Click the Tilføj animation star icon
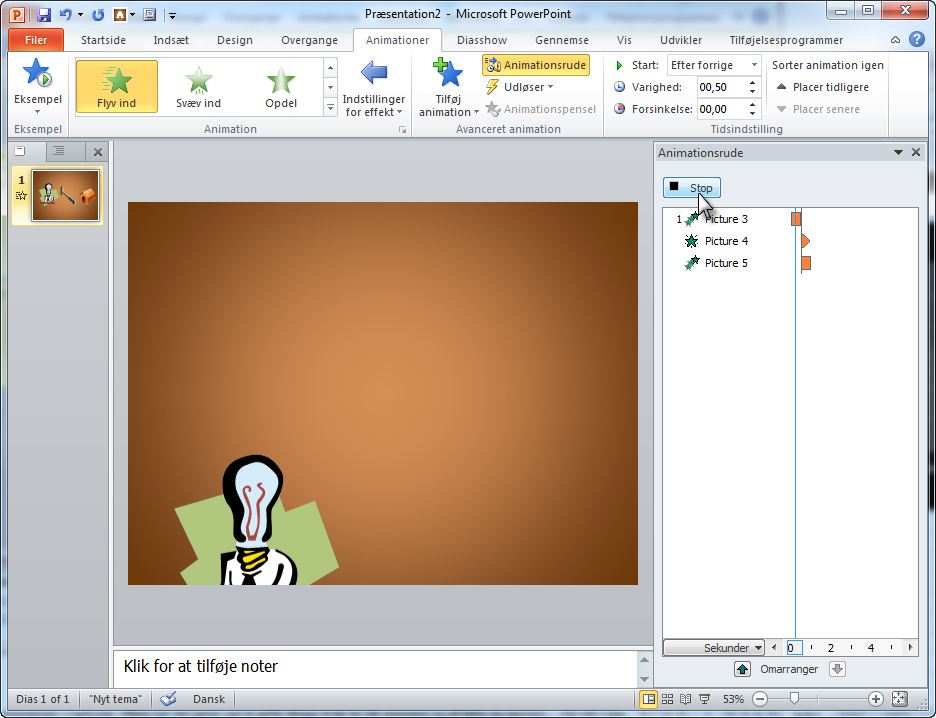The height and width of the screenshot is (718, 936). pyautogui.click(x=447, y=75)
